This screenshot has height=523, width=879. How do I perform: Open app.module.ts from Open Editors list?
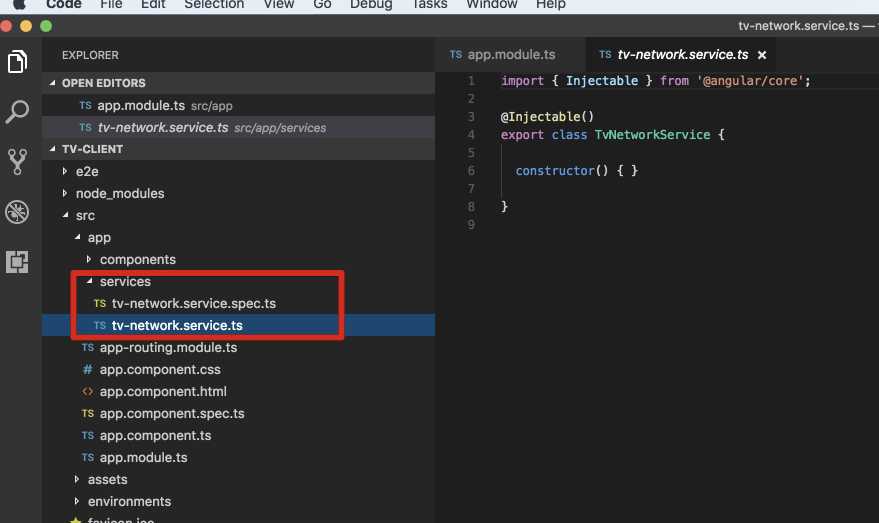click(x=238, y=105)
